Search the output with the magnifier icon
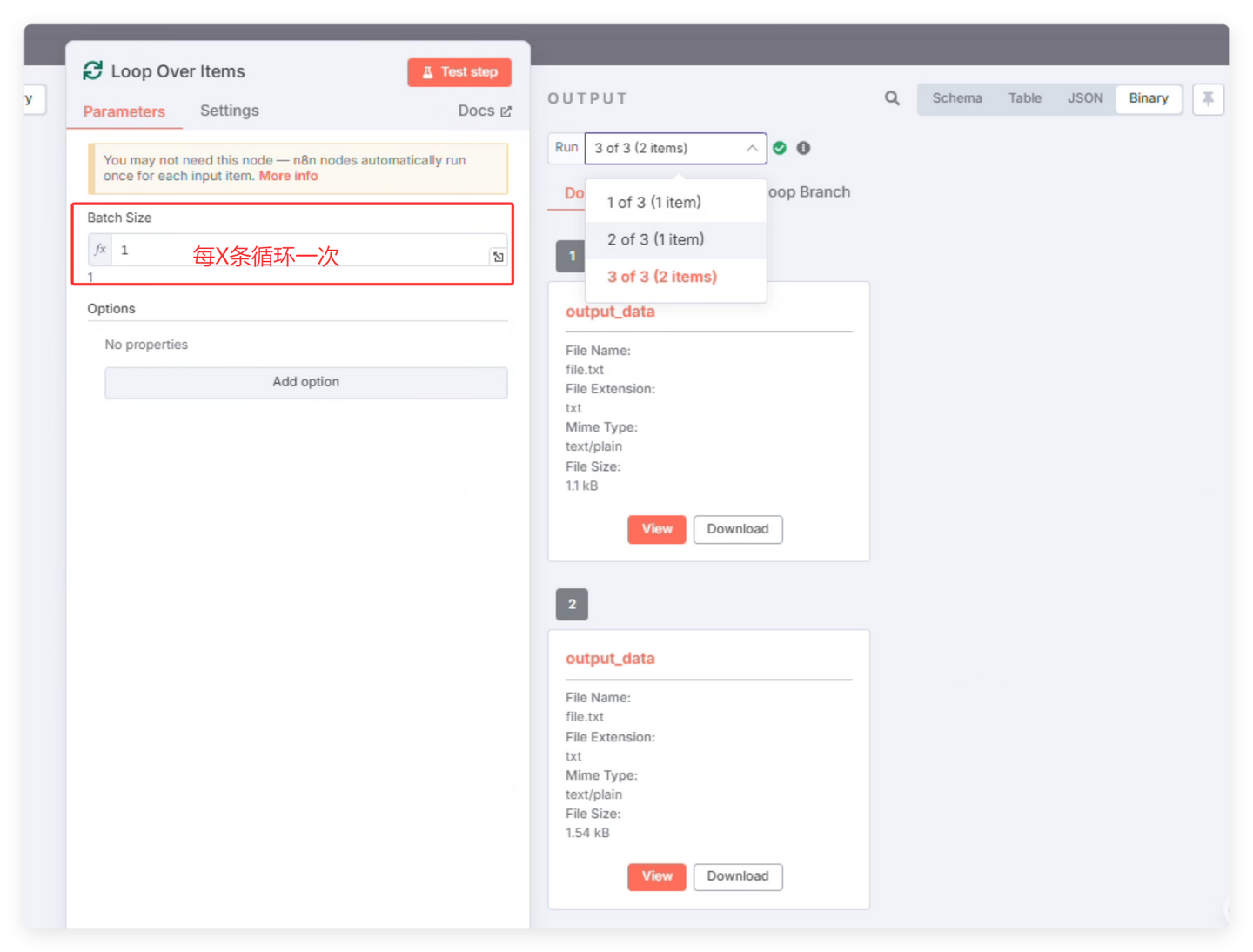 pos(892,98)
